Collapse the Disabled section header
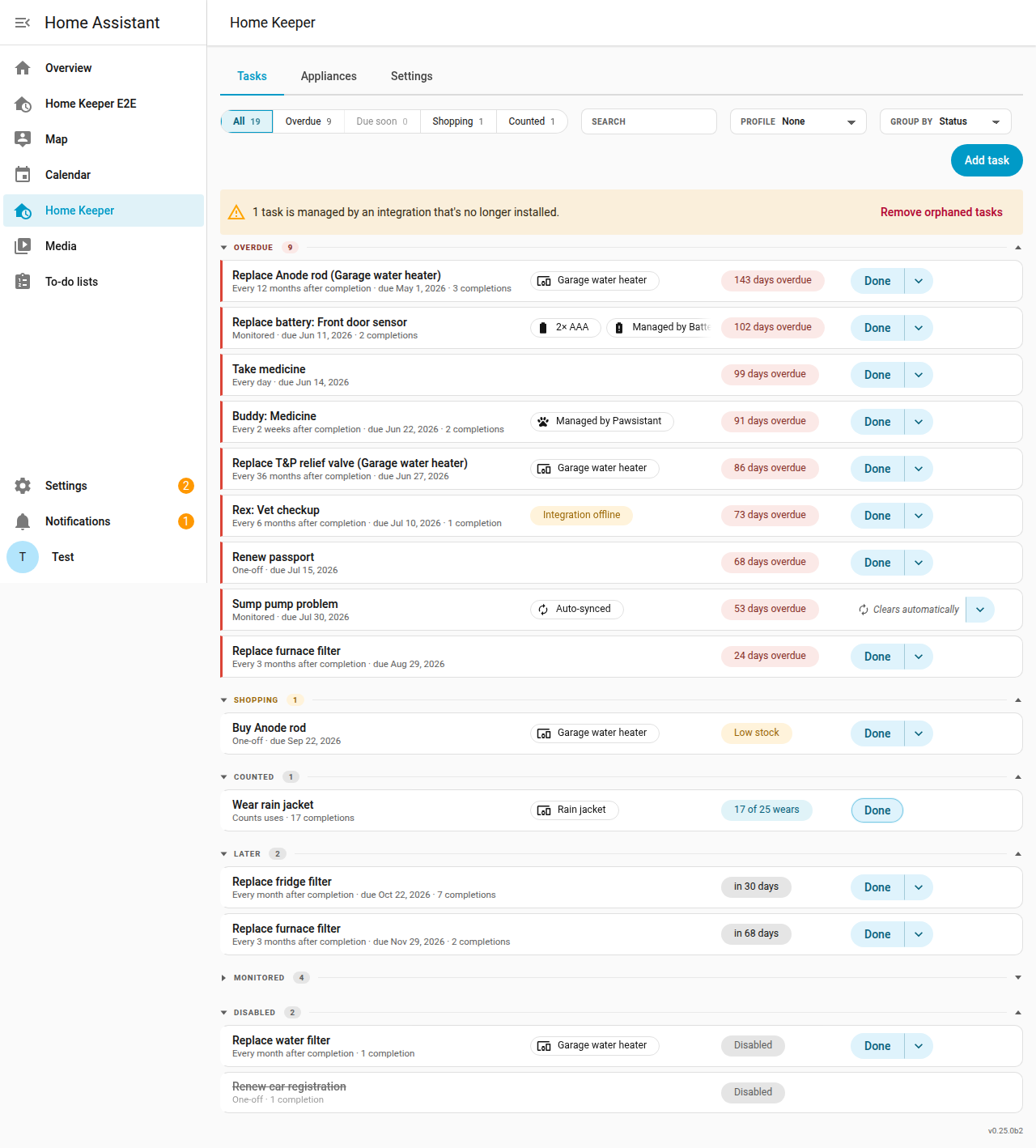 pyautogui.click(x=622, y=1013)
